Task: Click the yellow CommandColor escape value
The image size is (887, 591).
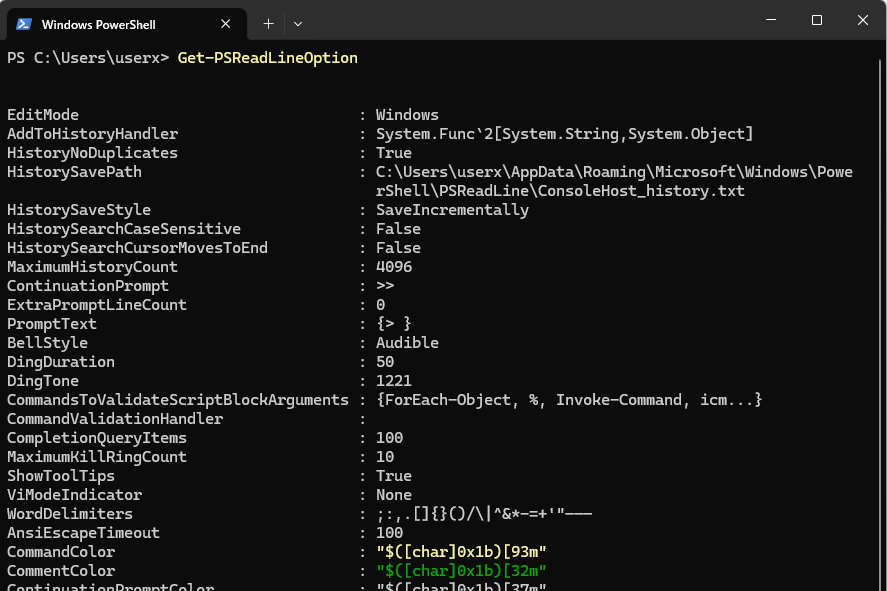Action: (461, 552)
